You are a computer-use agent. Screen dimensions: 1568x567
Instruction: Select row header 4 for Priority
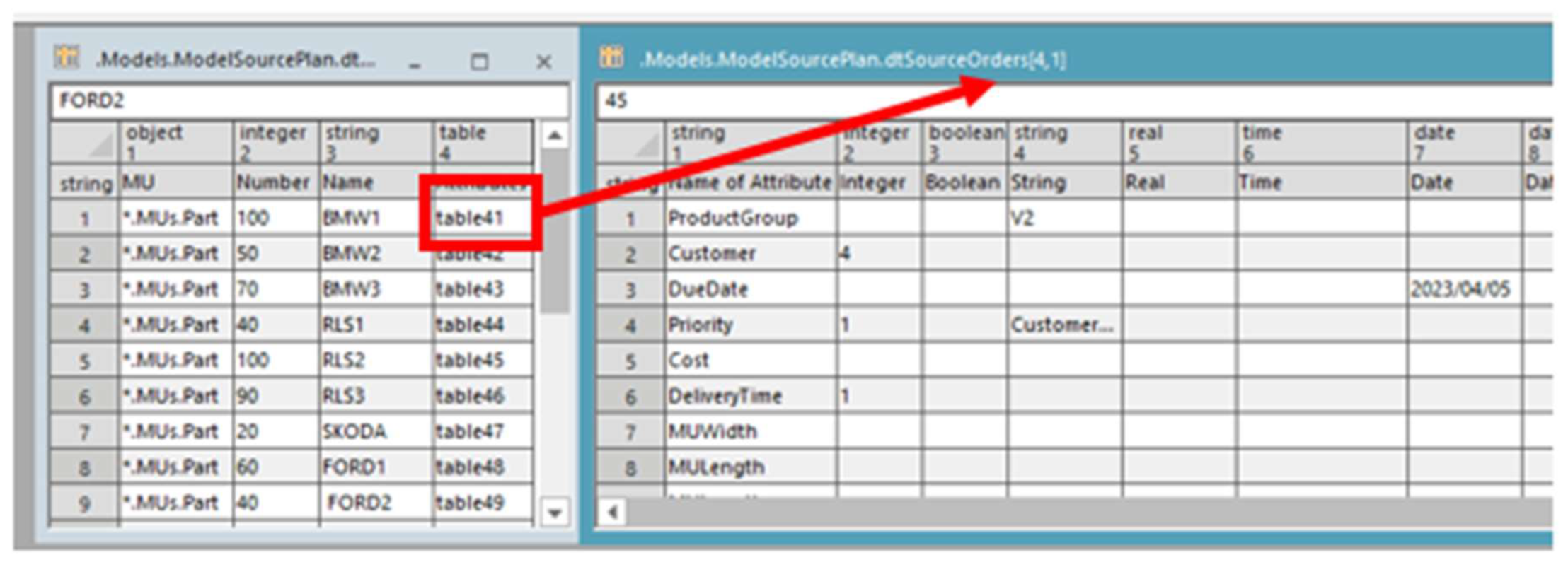click(630, 325)
